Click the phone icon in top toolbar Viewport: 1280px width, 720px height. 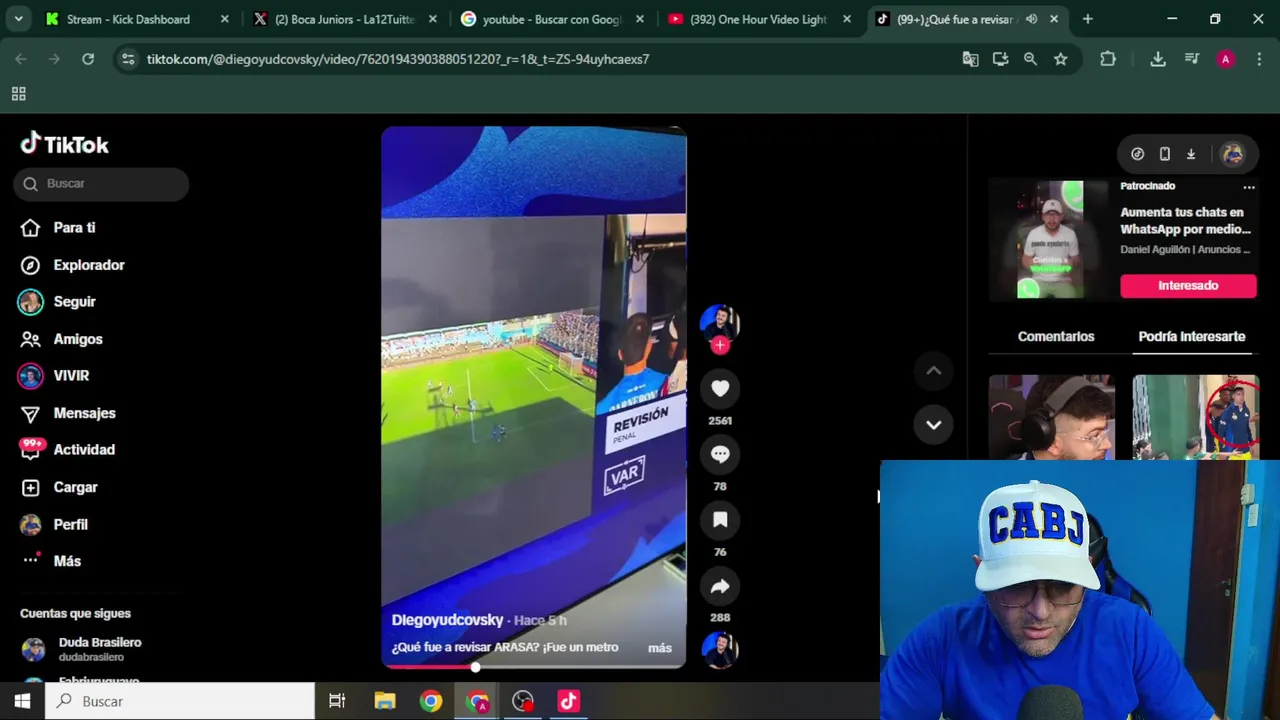point(1164,154)
